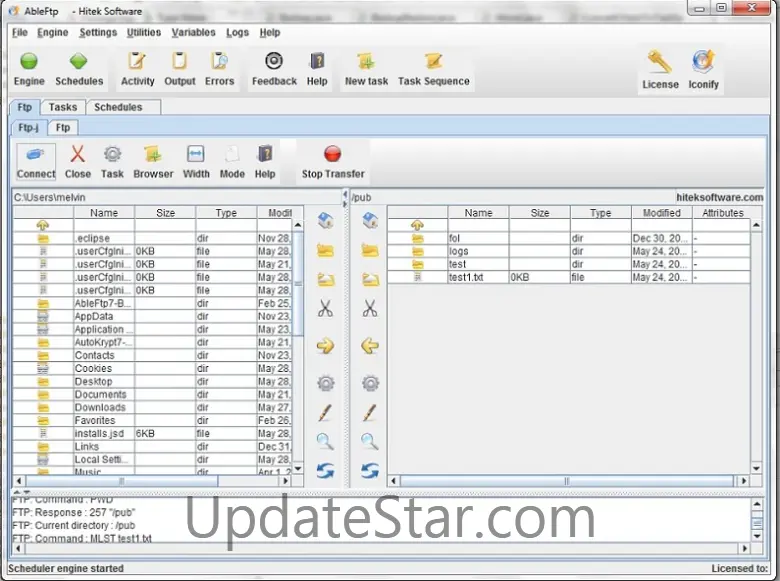Click remote panel gear icon
The height and width of the screenshot is (581, 780).
370,383
